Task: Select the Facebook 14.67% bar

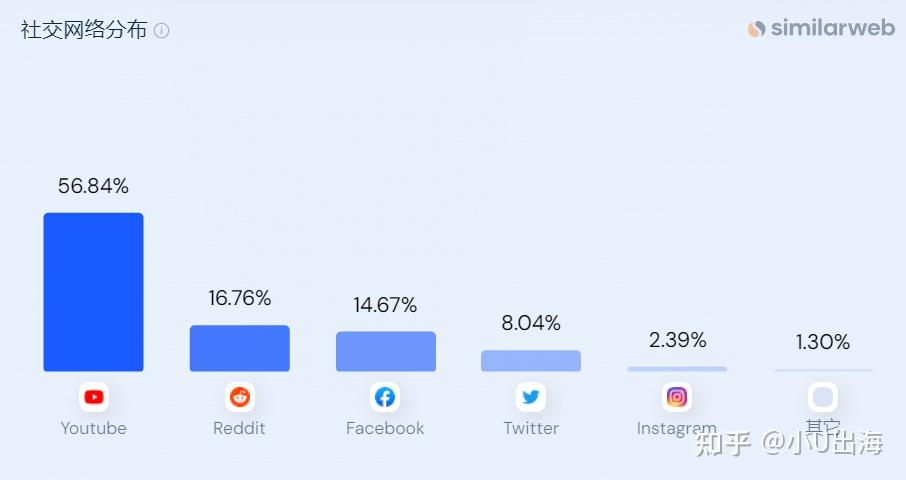Action: (385, 351)
